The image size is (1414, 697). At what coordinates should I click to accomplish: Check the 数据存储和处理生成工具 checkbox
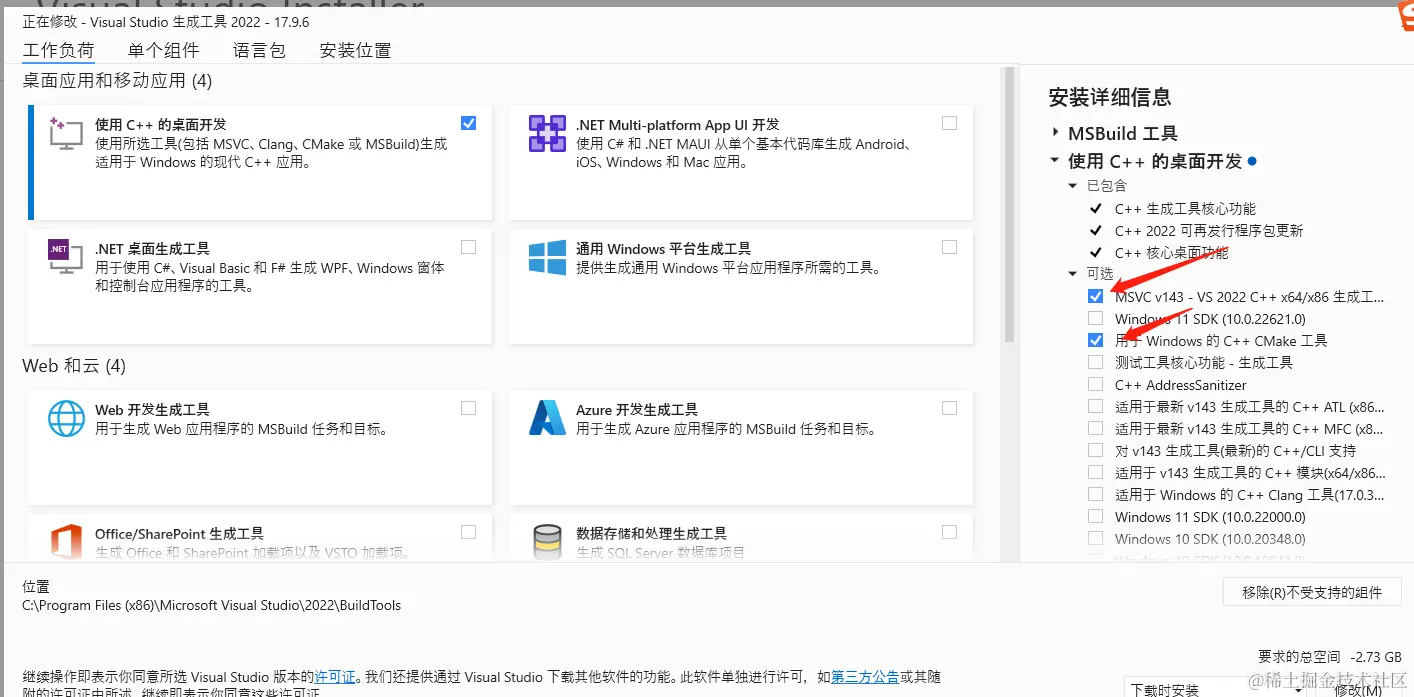(949, 532)
